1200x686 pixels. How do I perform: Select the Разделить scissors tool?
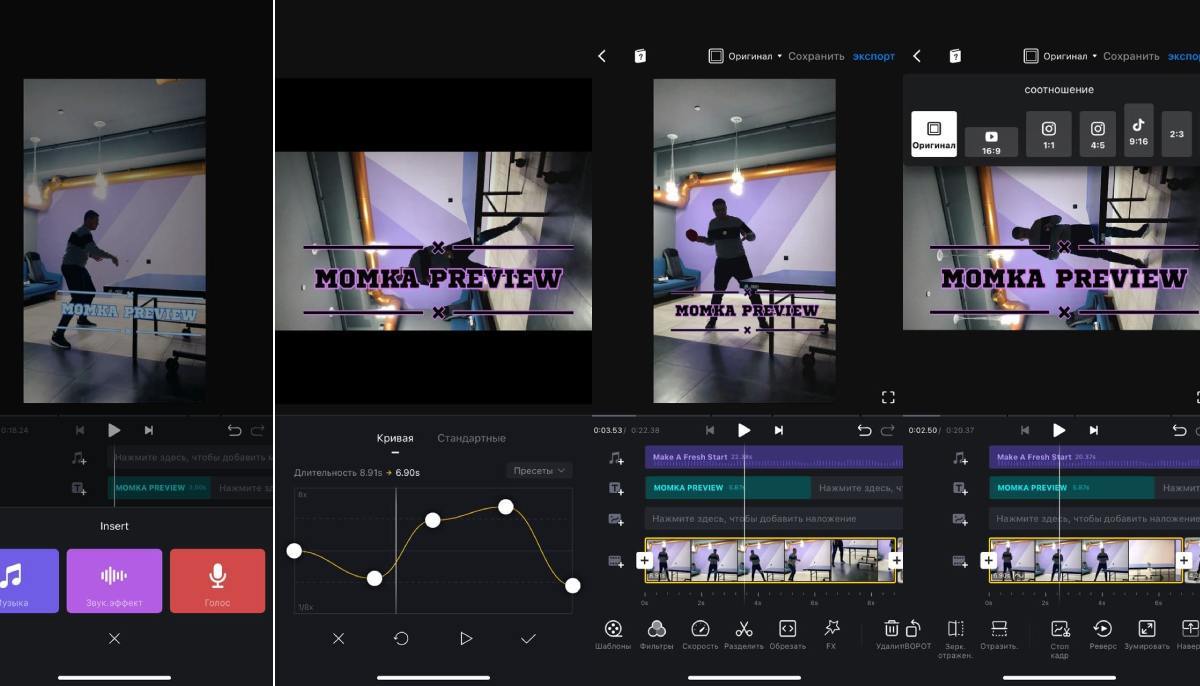(x=743, y=630)
